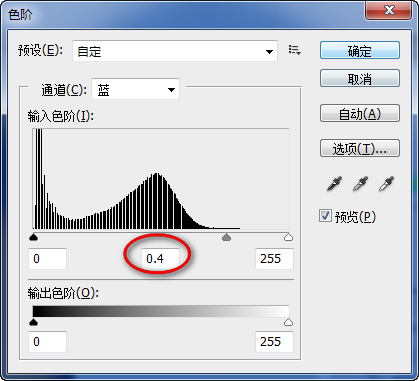Click the input black point slider triangle
419x381 pixels.
[34, 237]
